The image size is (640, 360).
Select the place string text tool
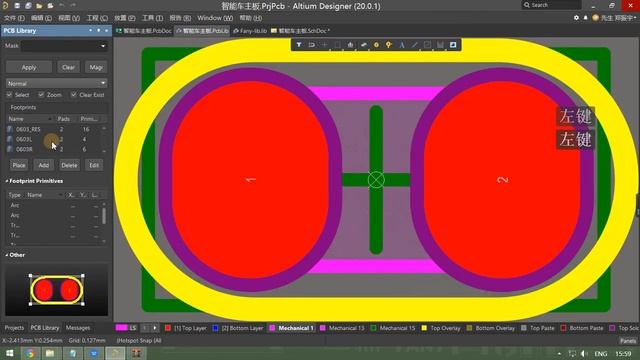(x=402, y=45)
